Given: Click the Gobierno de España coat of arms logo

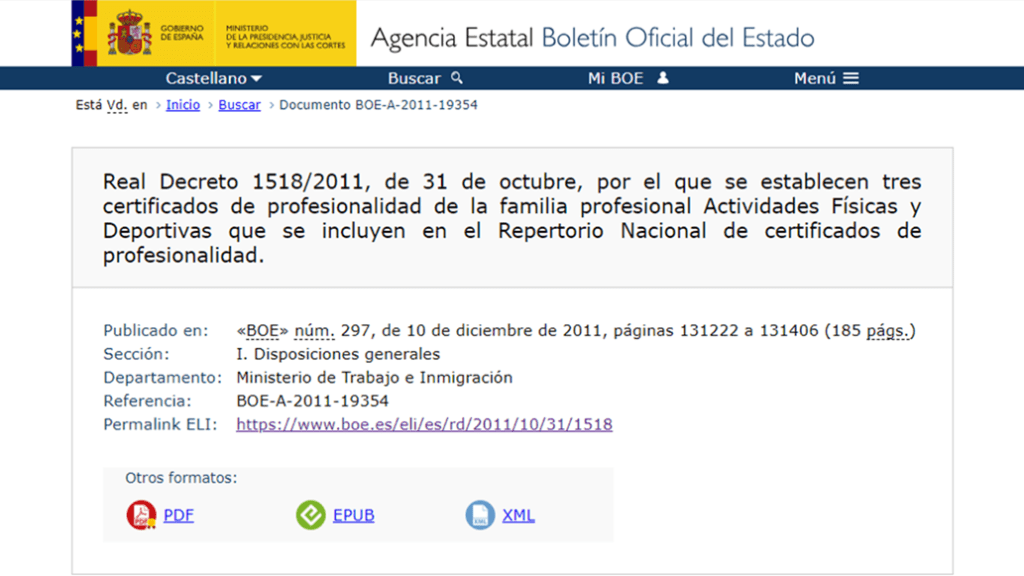Looking at the screenshot, I should (x=129, y=33).
